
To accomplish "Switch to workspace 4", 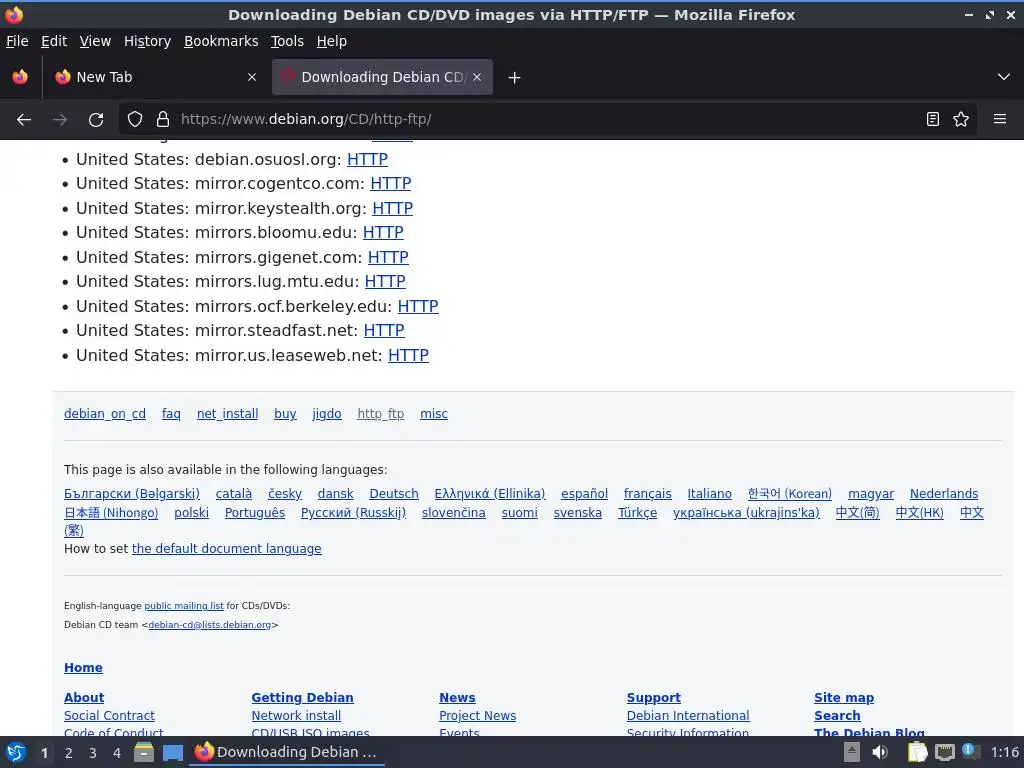I will [x=117, y=753].
